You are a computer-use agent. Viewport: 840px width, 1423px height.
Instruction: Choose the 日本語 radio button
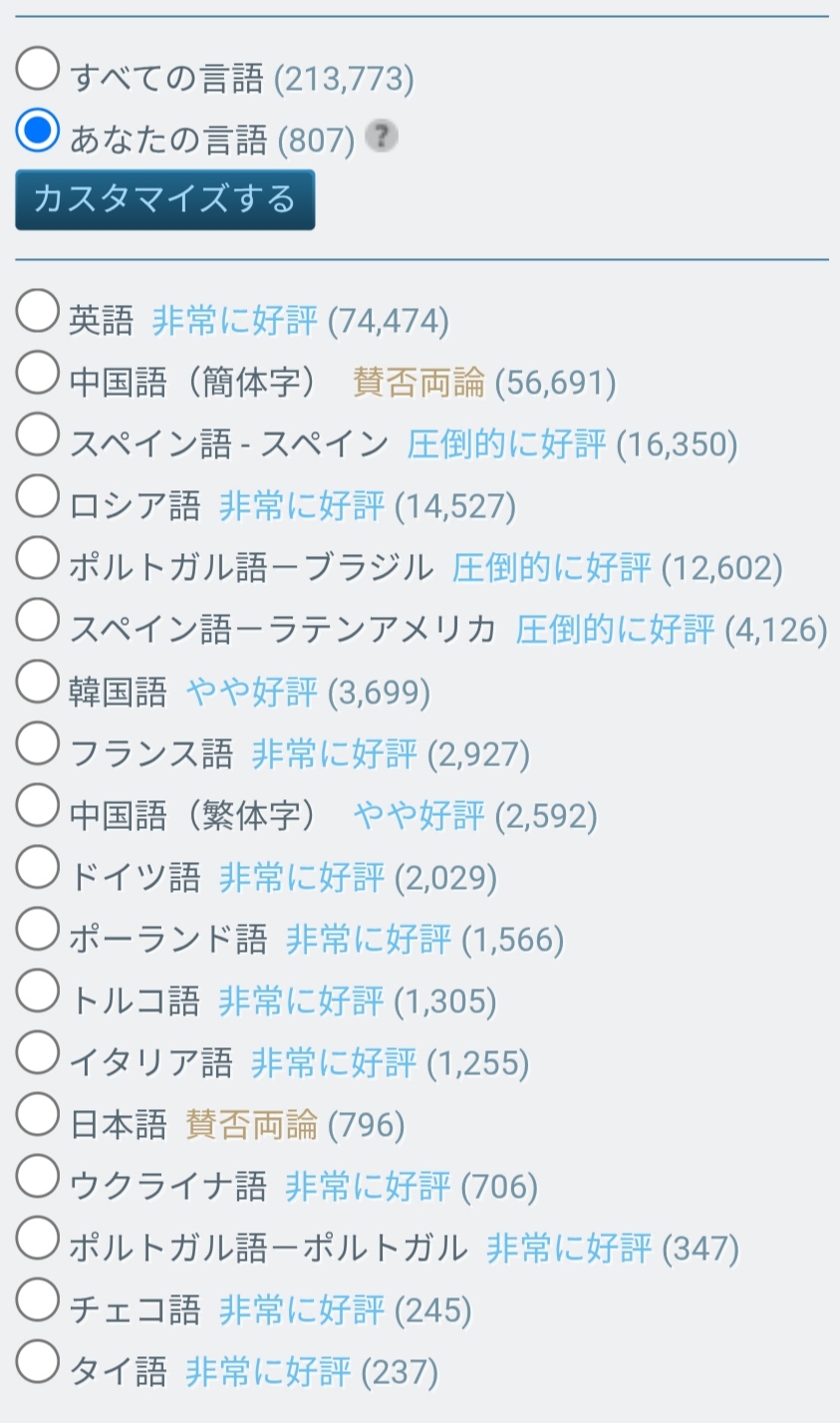pos(38,1115)
